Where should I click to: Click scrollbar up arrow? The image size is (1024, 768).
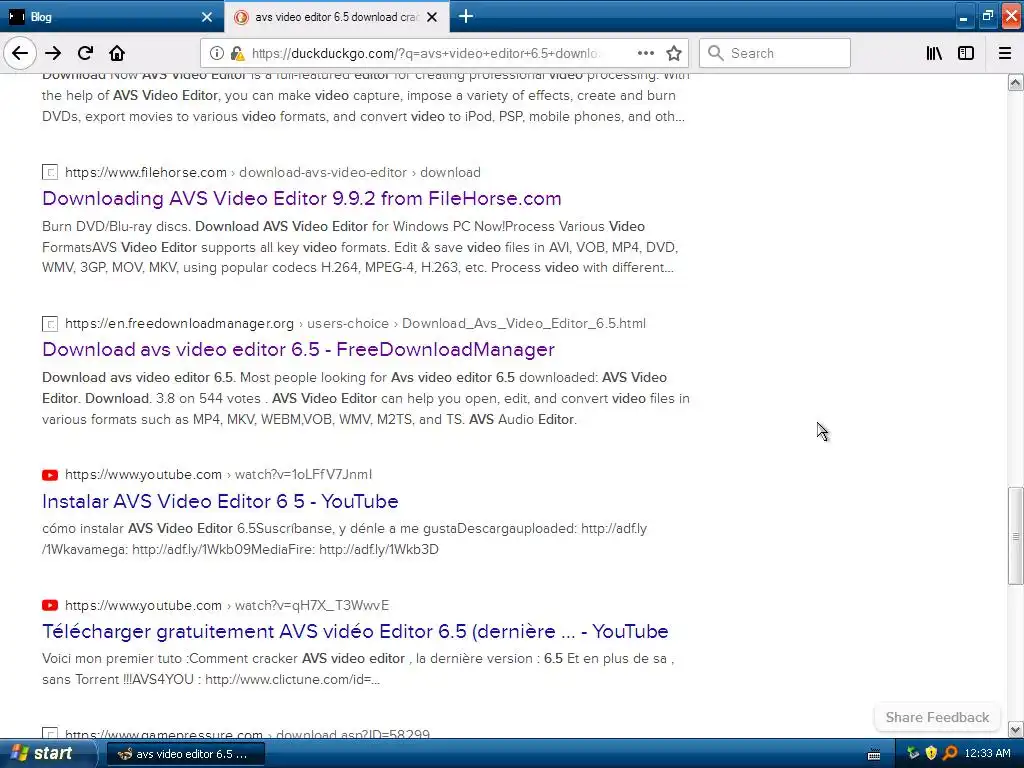click(x=1015, y=82)
